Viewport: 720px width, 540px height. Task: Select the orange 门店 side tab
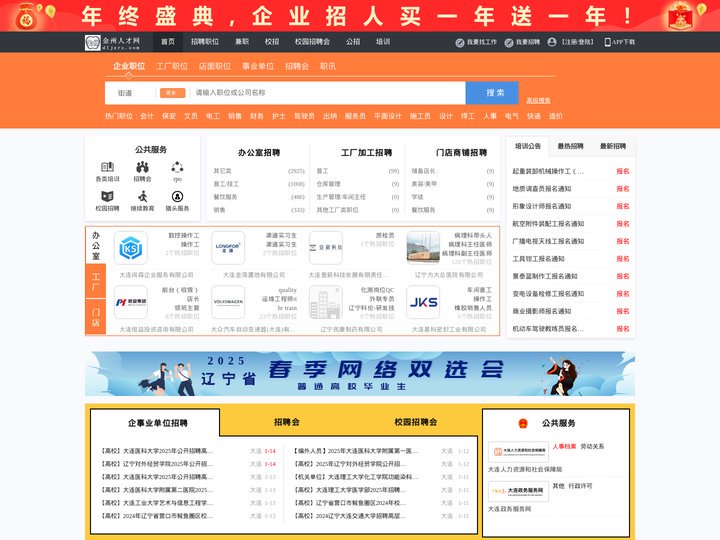click(96, 317)
